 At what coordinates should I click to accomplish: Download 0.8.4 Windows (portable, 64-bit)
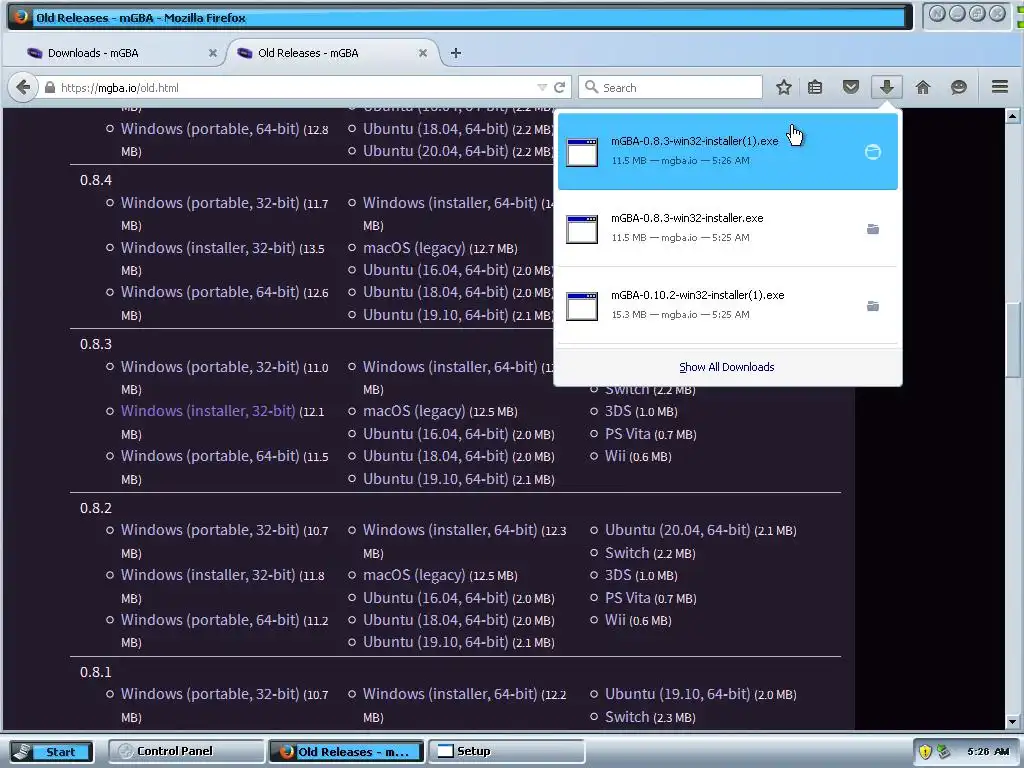(210, 292)
